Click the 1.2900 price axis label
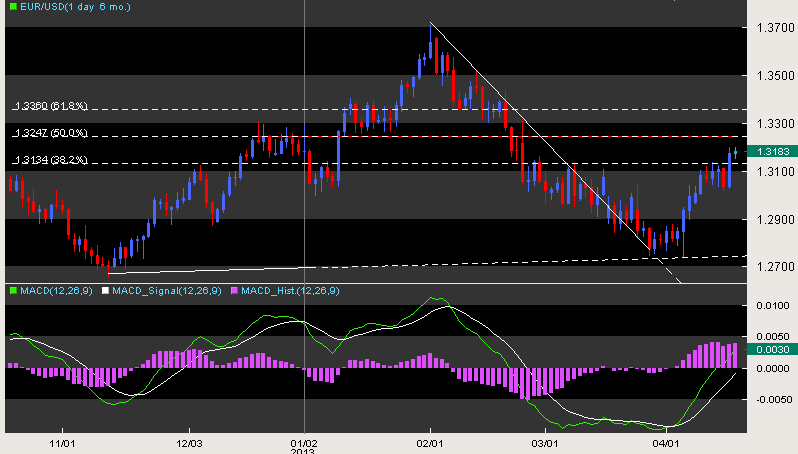Viewport: 798px width, 454px height. (x=776, y=219)
